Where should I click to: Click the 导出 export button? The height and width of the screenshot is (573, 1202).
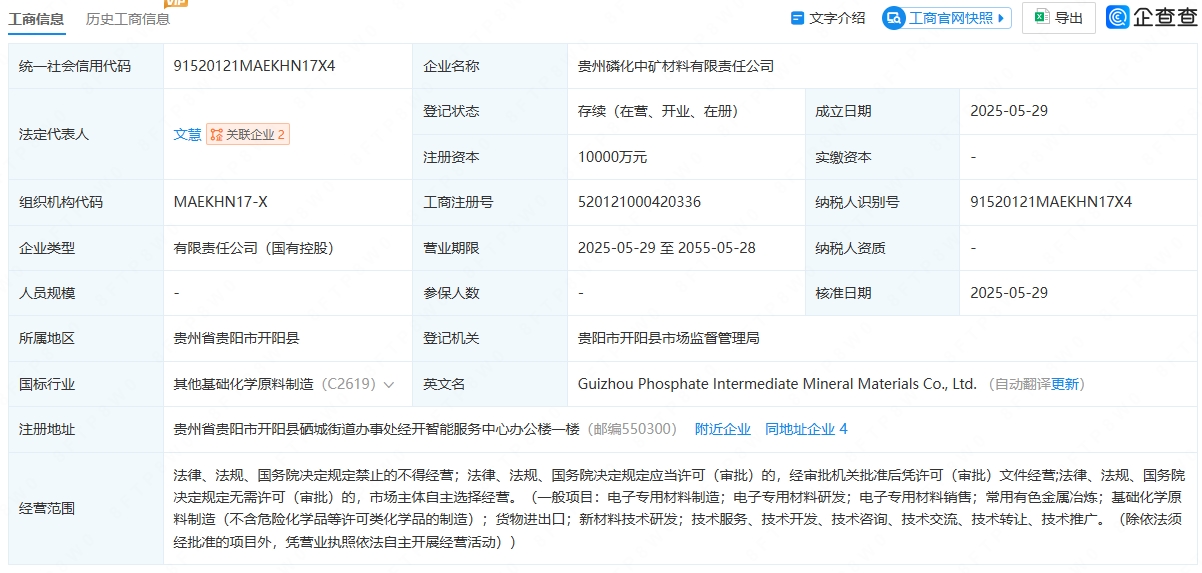pyautogui.click(x=1059, y=18)
